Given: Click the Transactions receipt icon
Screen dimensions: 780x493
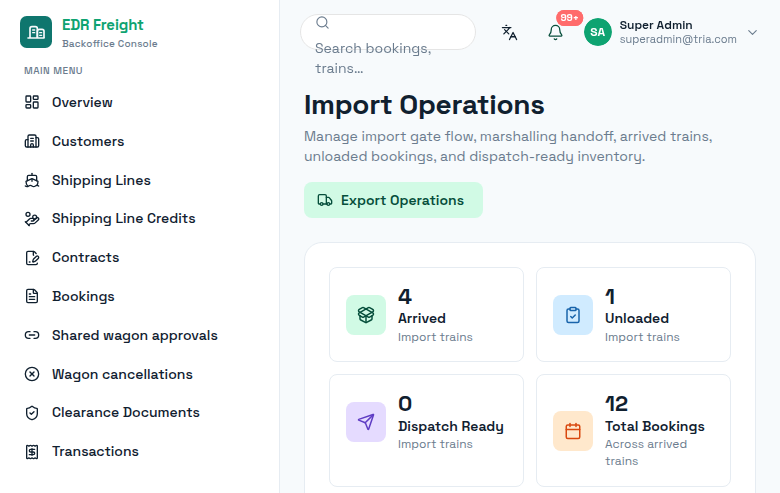Looking at the screenshot, I should click(x=32, y=452).
